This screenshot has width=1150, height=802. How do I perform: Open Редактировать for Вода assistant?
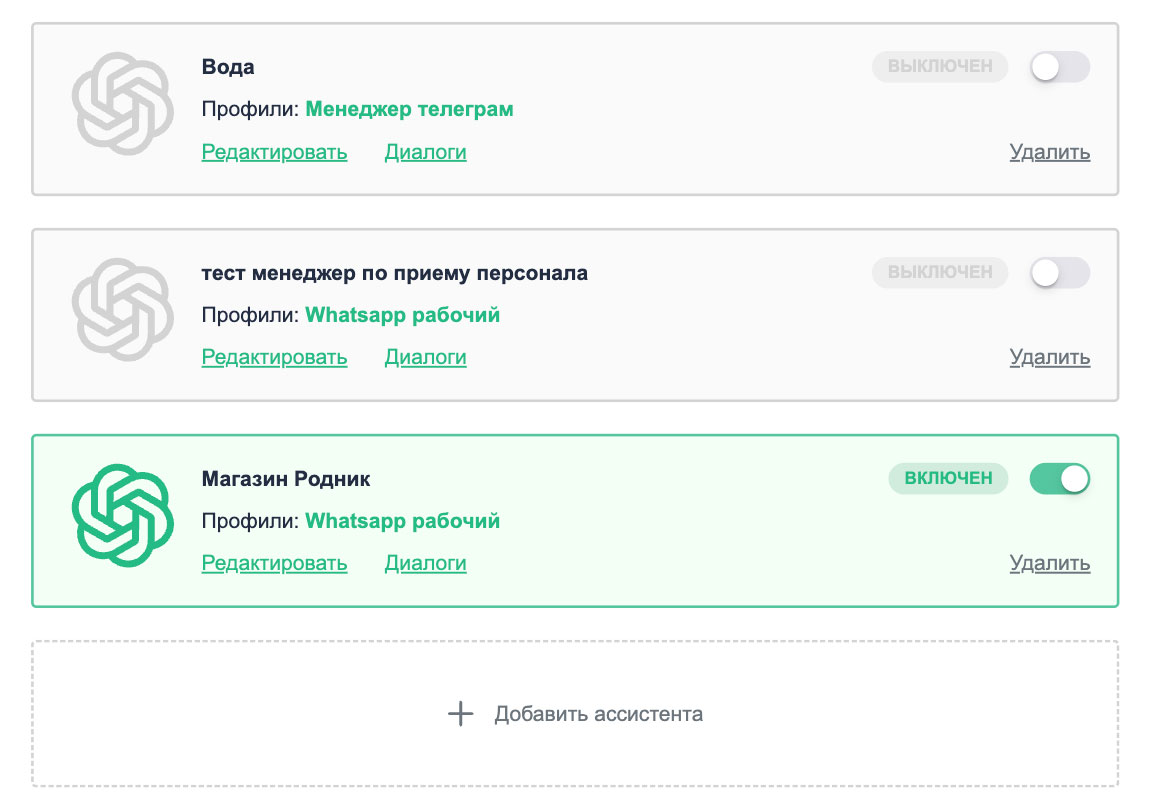[274, 152]
